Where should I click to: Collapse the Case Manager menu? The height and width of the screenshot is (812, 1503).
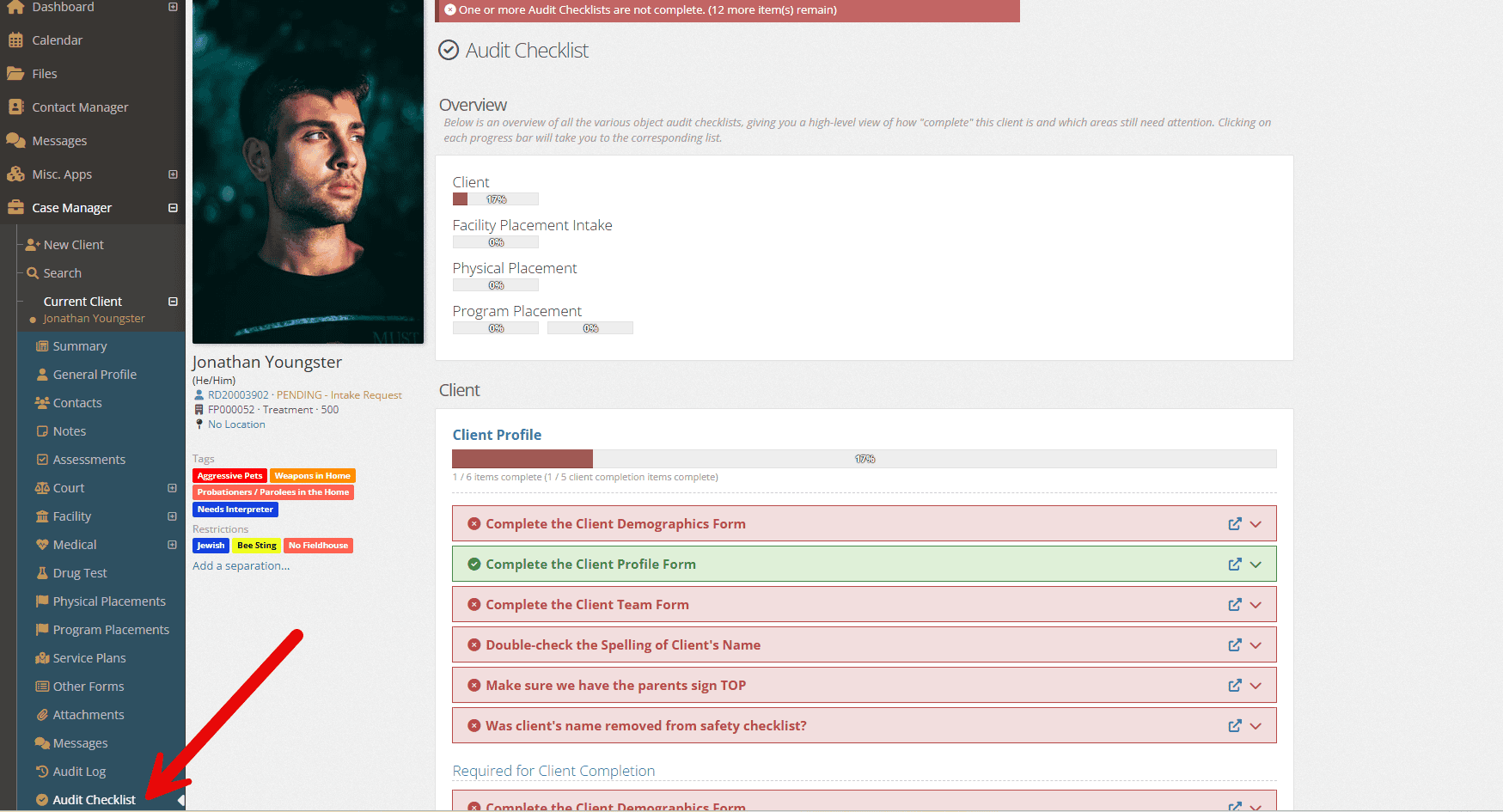click(173, 208)
